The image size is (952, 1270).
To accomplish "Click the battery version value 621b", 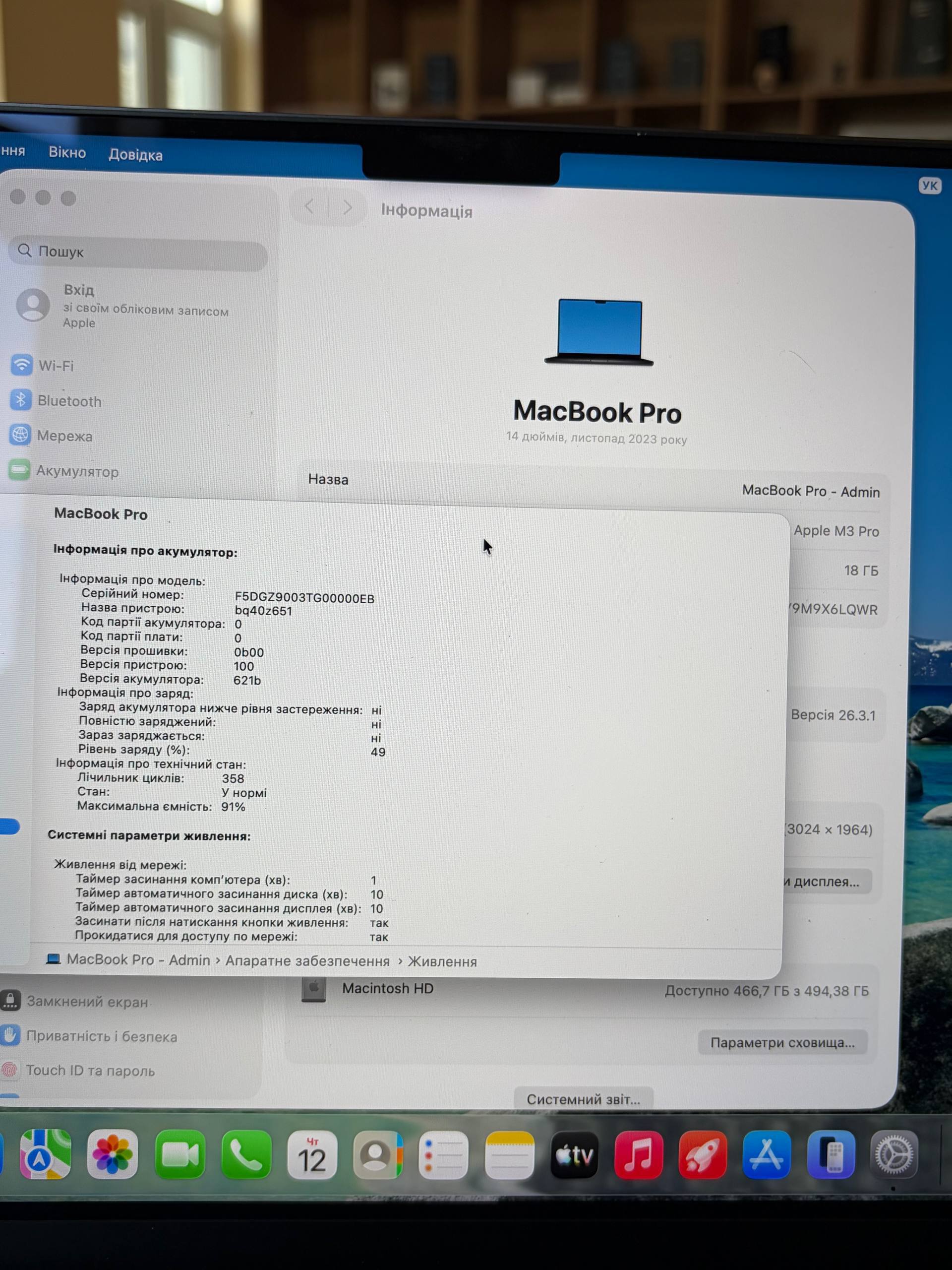I will pyautogui.click(x=247, y=680).
